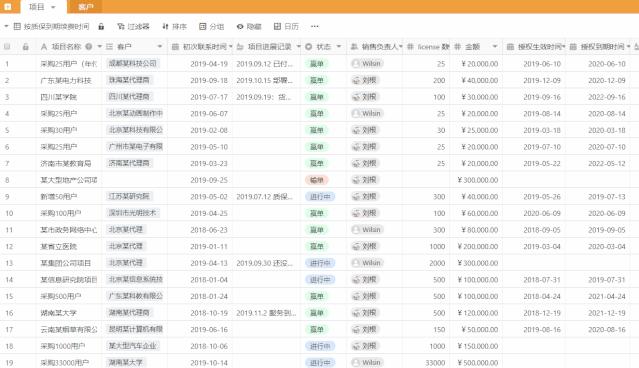The width and height of the screenshot is (639, 368).
Task: Open the 项目进展记录 column dropdown arrow
Action: [x=298, y=47]
